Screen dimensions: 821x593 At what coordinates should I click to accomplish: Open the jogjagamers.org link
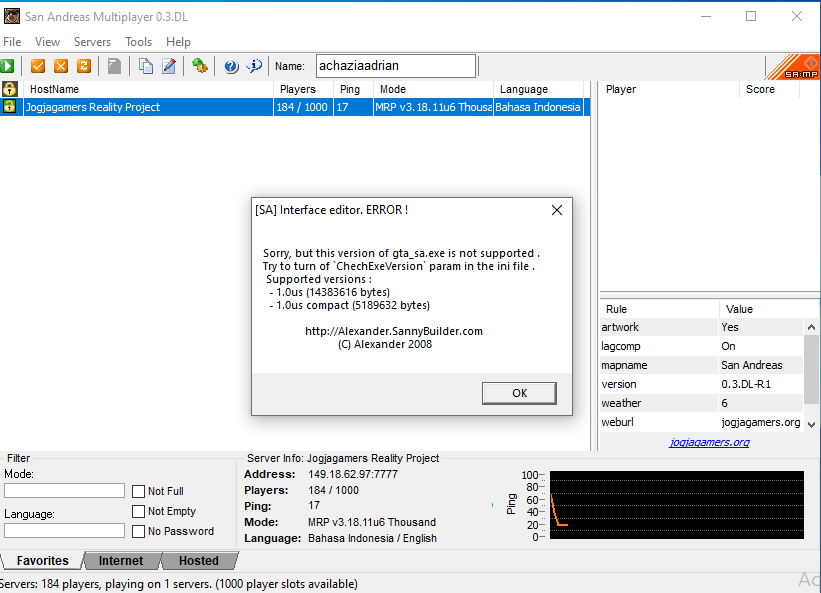[x=709, y=442]
